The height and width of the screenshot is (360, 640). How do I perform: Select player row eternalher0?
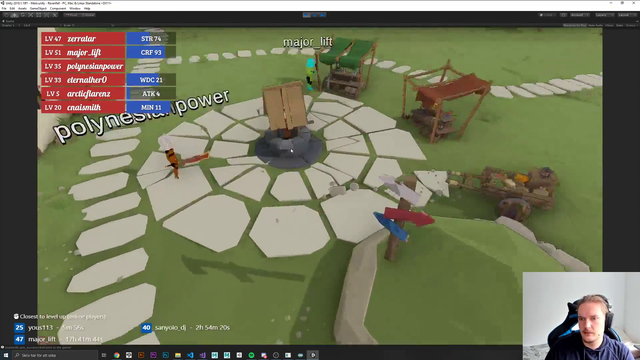point(83,80)
